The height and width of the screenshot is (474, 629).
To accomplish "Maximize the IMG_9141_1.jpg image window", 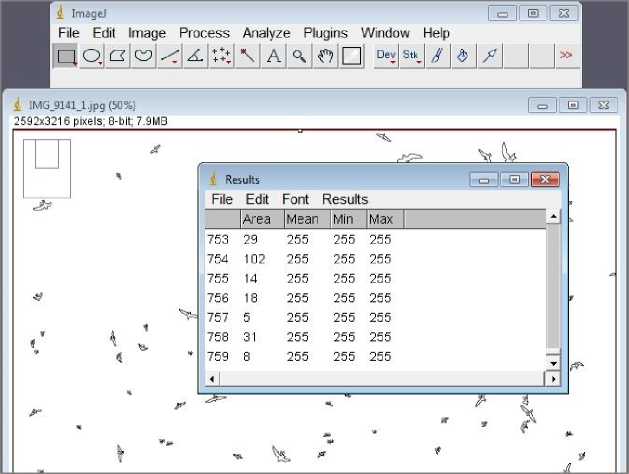I will pyautogui.click(x=573, y=105).
